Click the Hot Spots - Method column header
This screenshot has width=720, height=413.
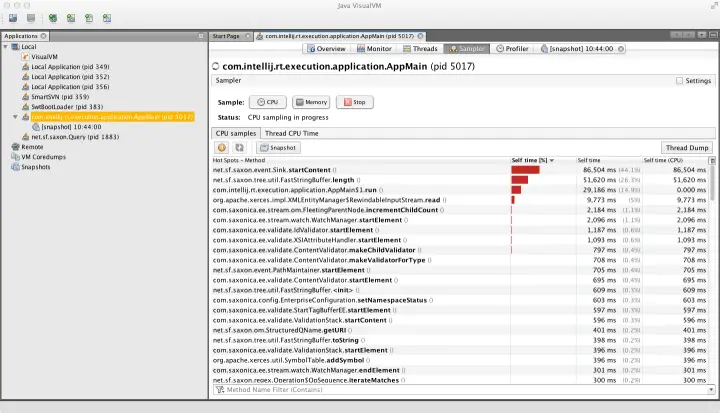(360, 160)
